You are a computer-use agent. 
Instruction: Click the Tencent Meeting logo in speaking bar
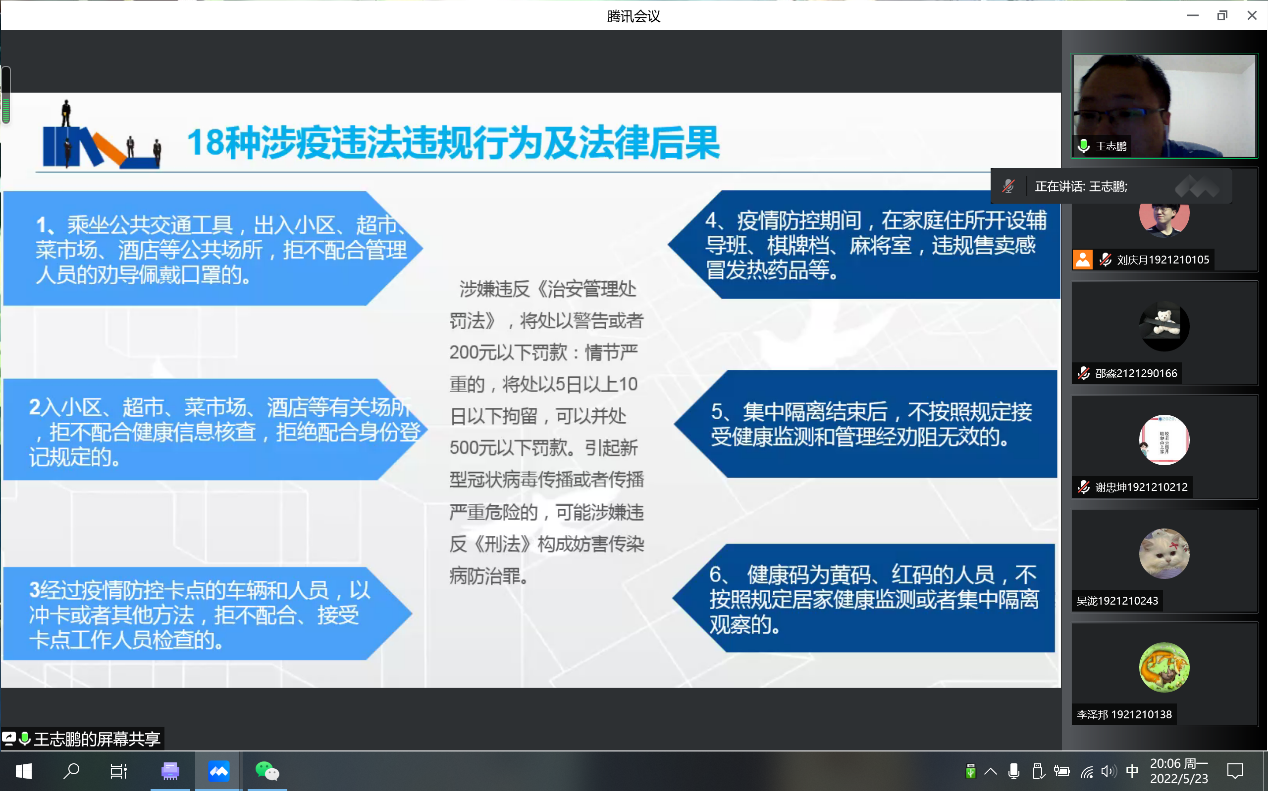pos(1196,186)
